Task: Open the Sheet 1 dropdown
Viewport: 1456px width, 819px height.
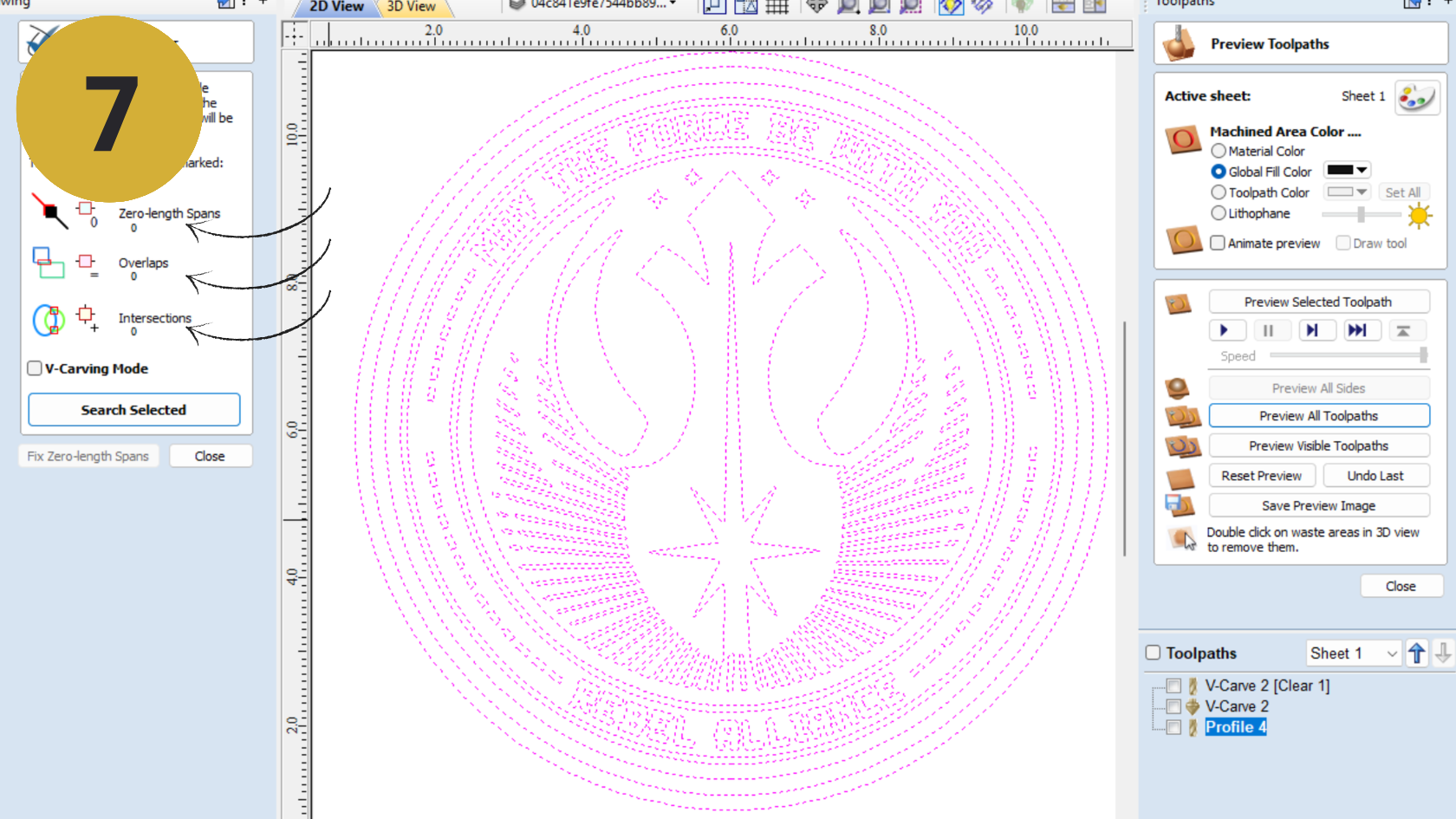Action: pos(1354,653)
